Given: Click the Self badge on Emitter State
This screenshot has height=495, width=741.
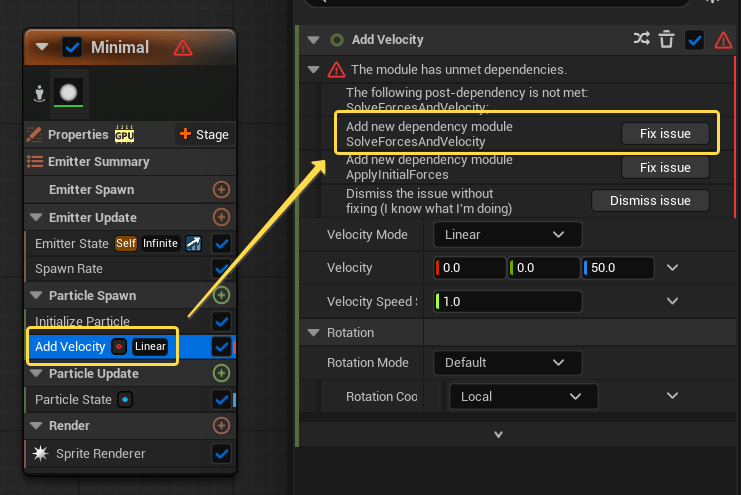Looking at the screenshot, I should 126,243.
